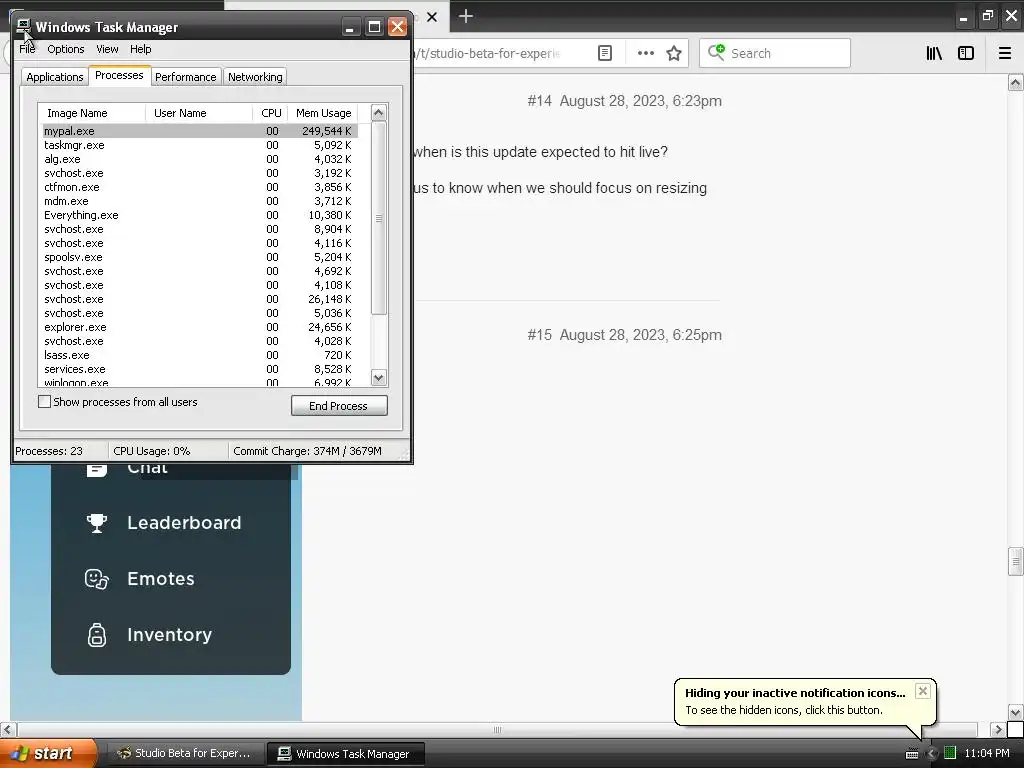Switch to the Networking tab
The height and width of the screenshot is (768, 1024).
pyautogui.click(x=255, y=76)
